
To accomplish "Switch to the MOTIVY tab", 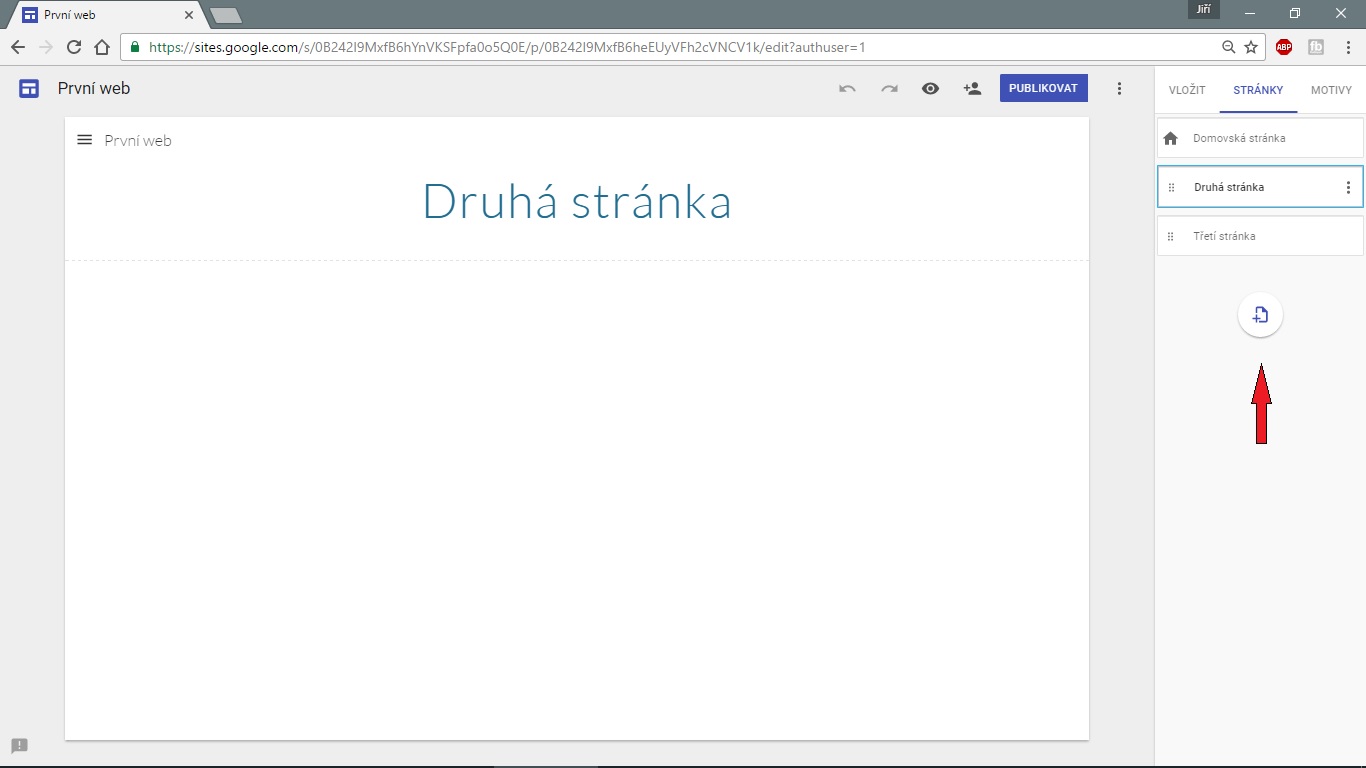I will point(1331,90).
